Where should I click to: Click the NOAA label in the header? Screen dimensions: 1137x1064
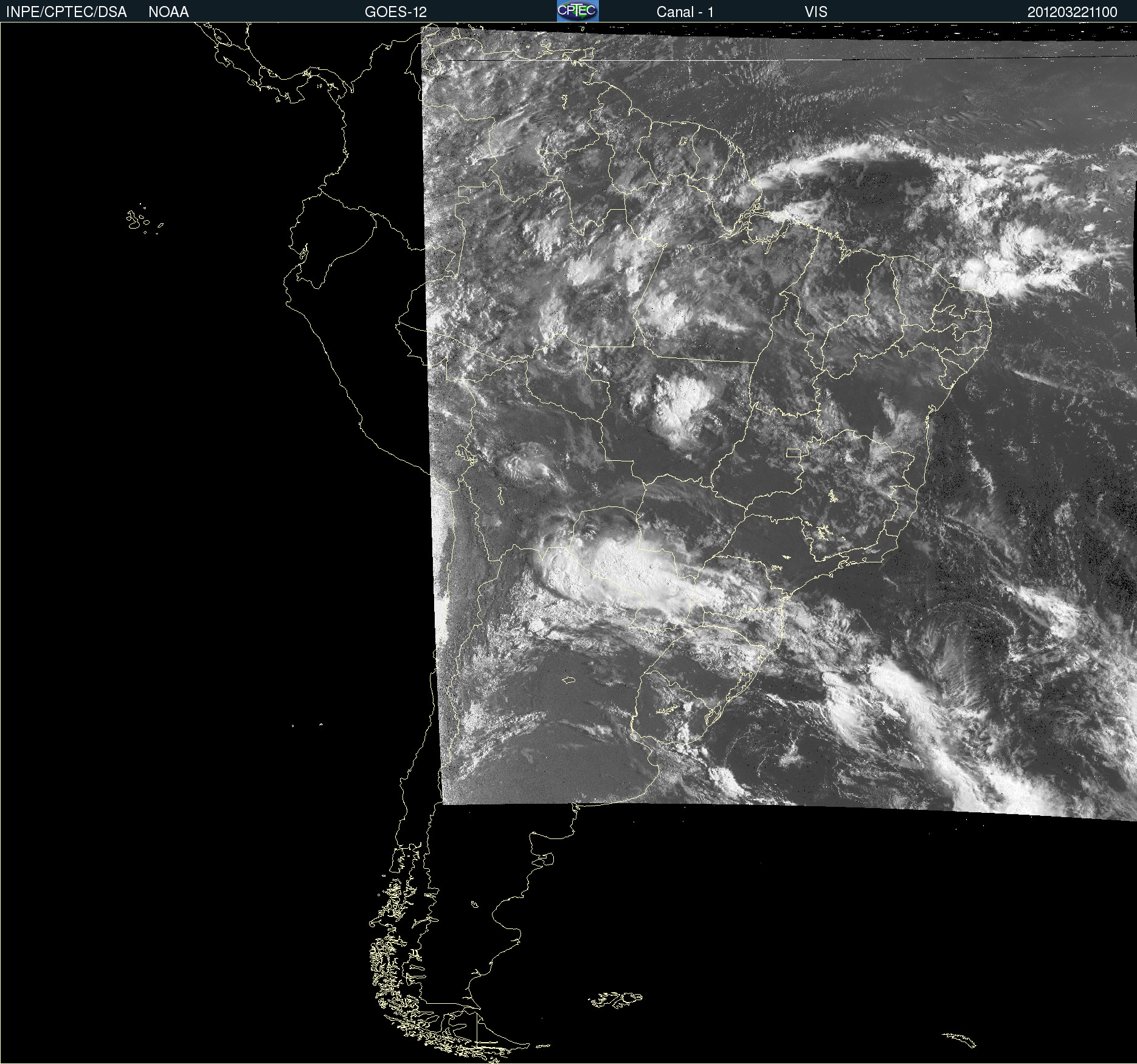pyautogui.click(x=168, y=12)
